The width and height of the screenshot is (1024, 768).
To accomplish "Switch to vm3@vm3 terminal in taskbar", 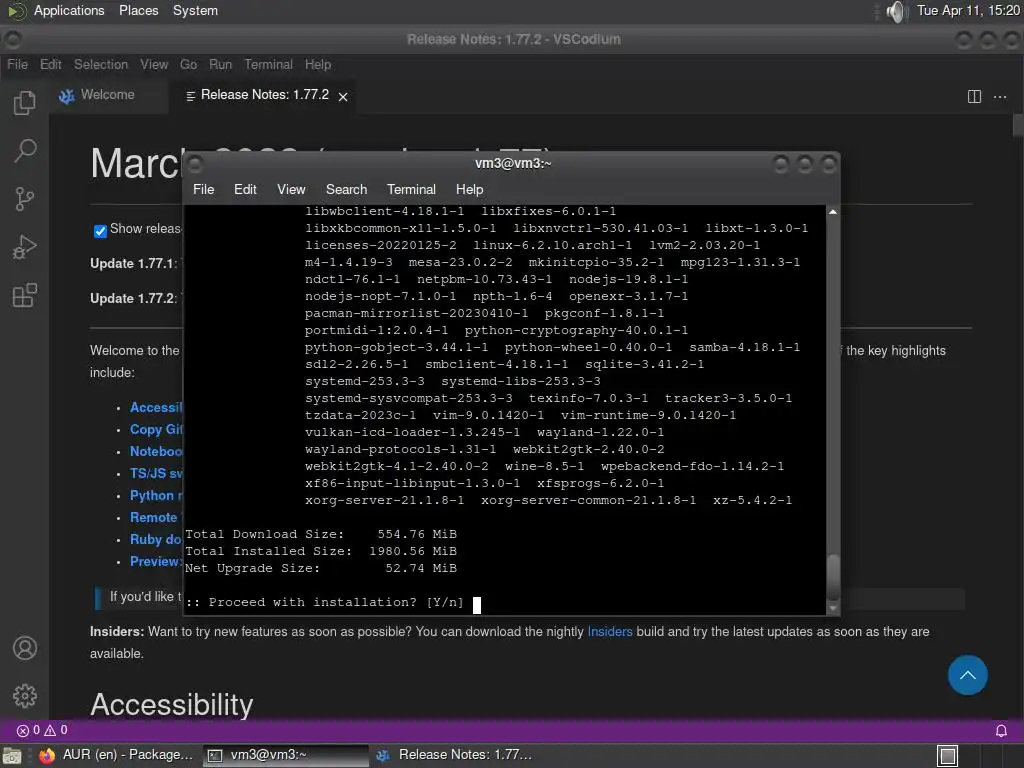I will point(285,755).
